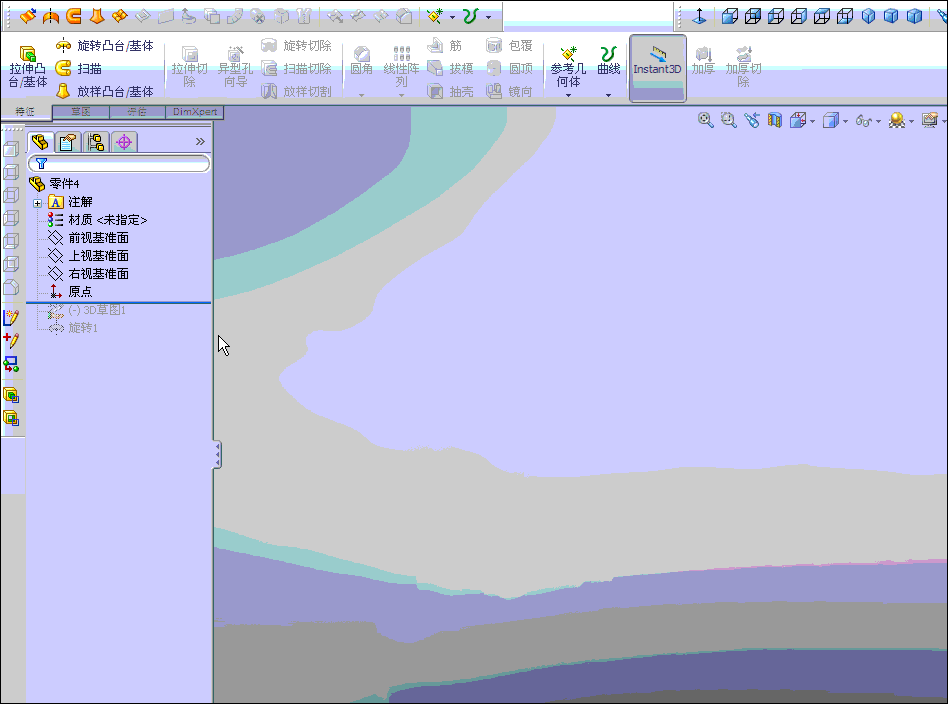The height and width of the screenshot is (704, 948).
Task: Click the green curves icon in top toolbar
Action: coord(470,16)
